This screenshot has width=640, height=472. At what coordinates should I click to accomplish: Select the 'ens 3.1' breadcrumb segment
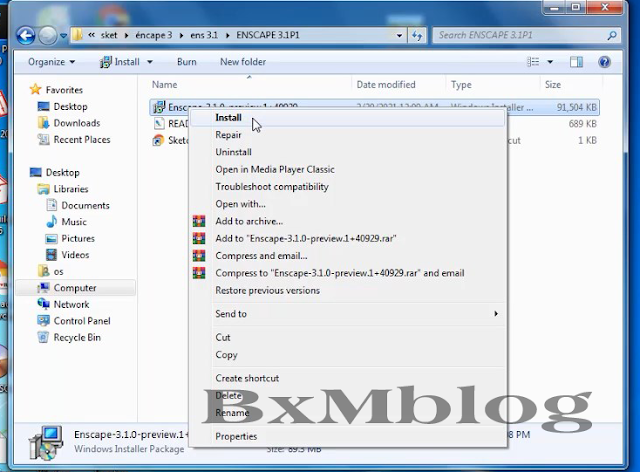point(204,35)
